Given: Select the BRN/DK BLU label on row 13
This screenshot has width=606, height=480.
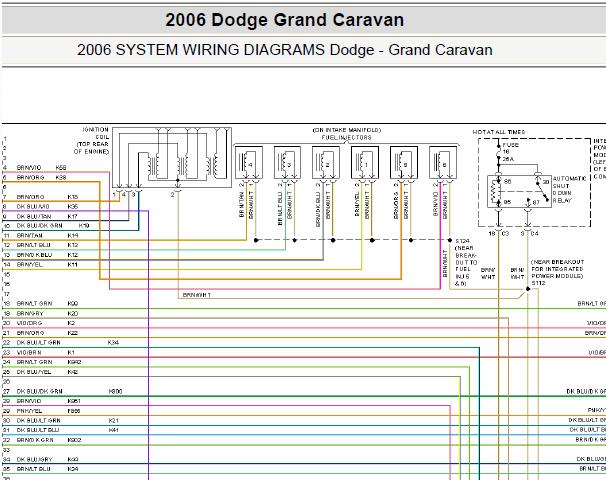Looking at the screenshot, I should [34, 255].
